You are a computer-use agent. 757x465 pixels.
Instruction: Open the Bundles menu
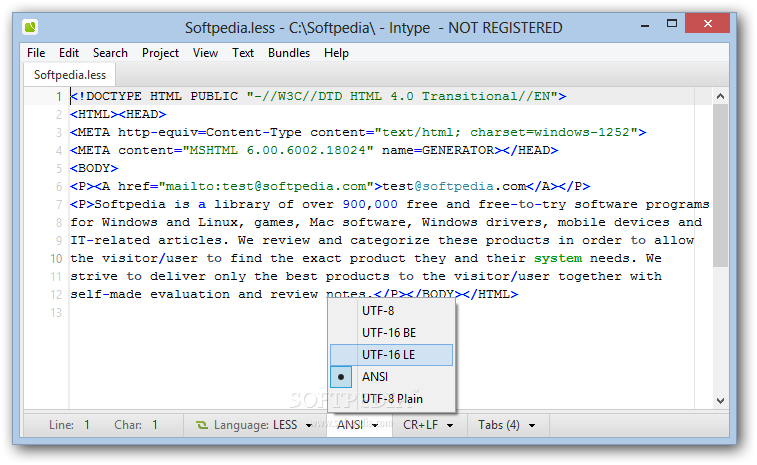pyautogui.click(x=289, y=53)
